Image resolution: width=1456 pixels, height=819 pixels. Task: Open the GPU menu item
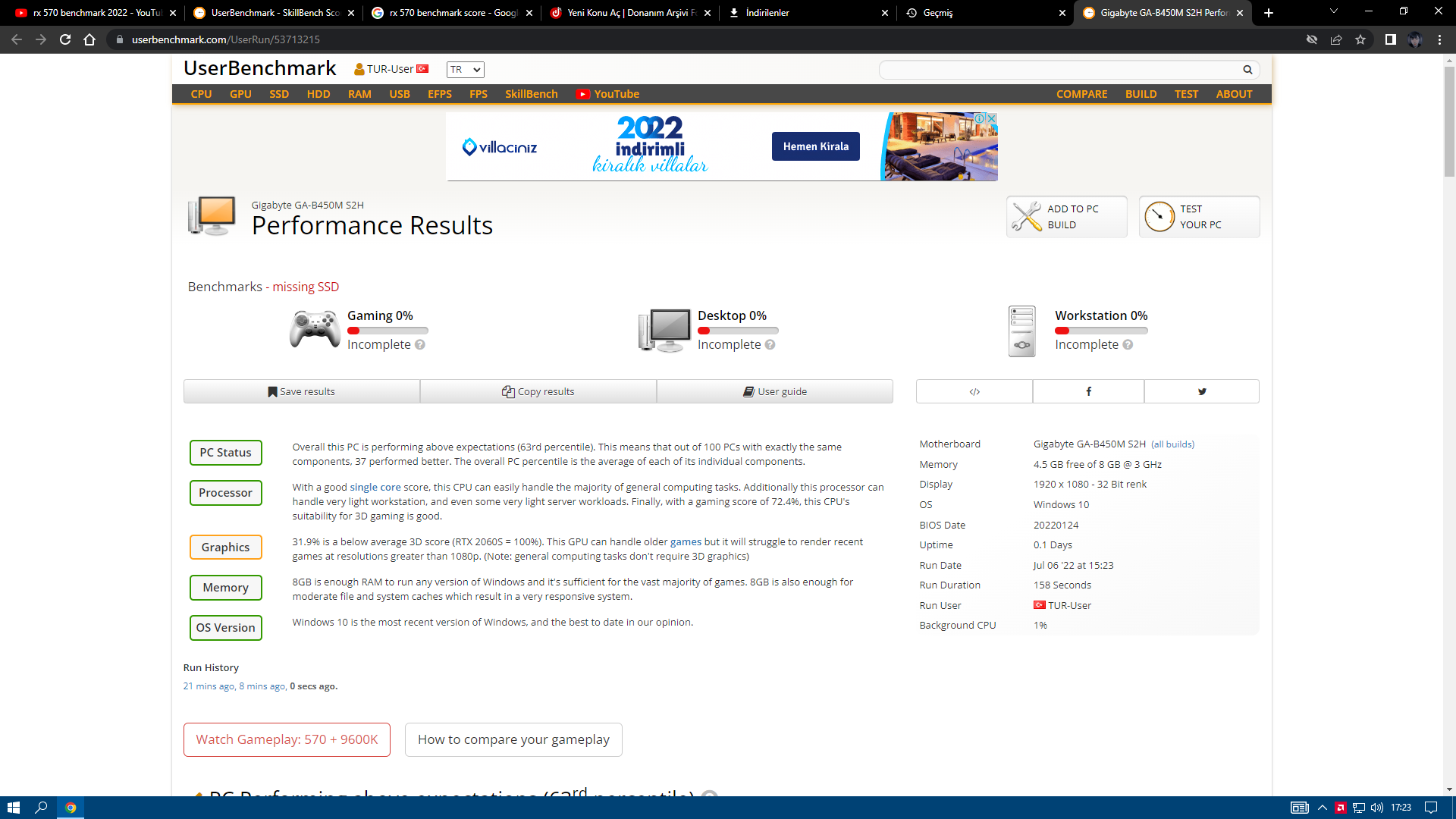coord(240,94)
